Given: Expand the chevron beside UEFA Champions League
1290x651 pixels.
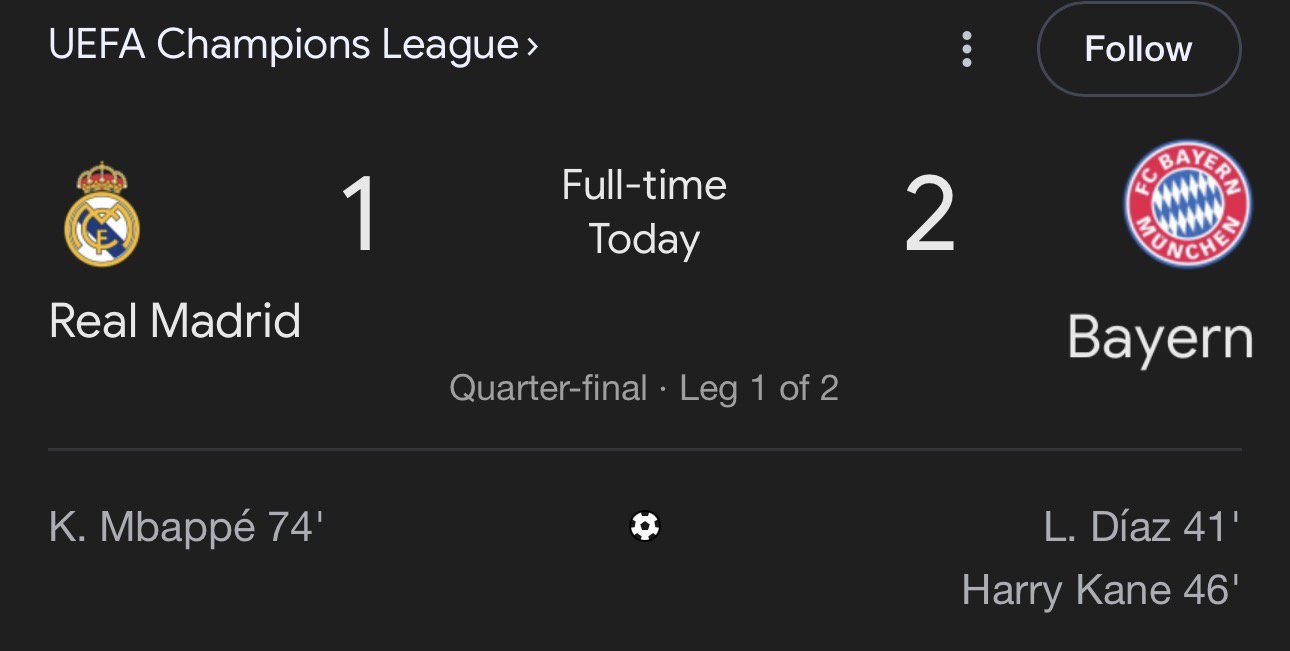Looking at the screenshot, I should [532, 46].
